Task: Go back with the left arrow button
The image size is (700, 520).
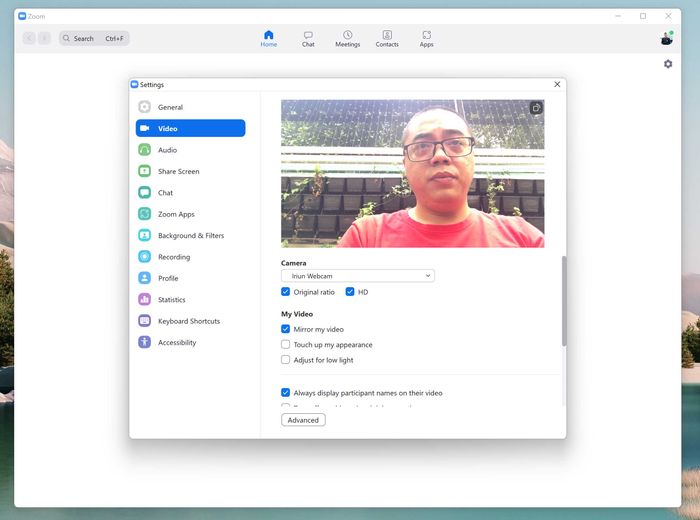Action: coord(29,38)
